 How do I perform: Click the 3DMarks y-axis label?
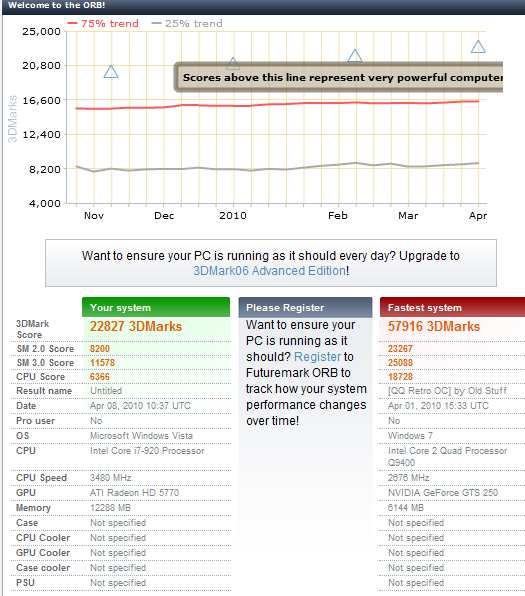tap(13, 119)
